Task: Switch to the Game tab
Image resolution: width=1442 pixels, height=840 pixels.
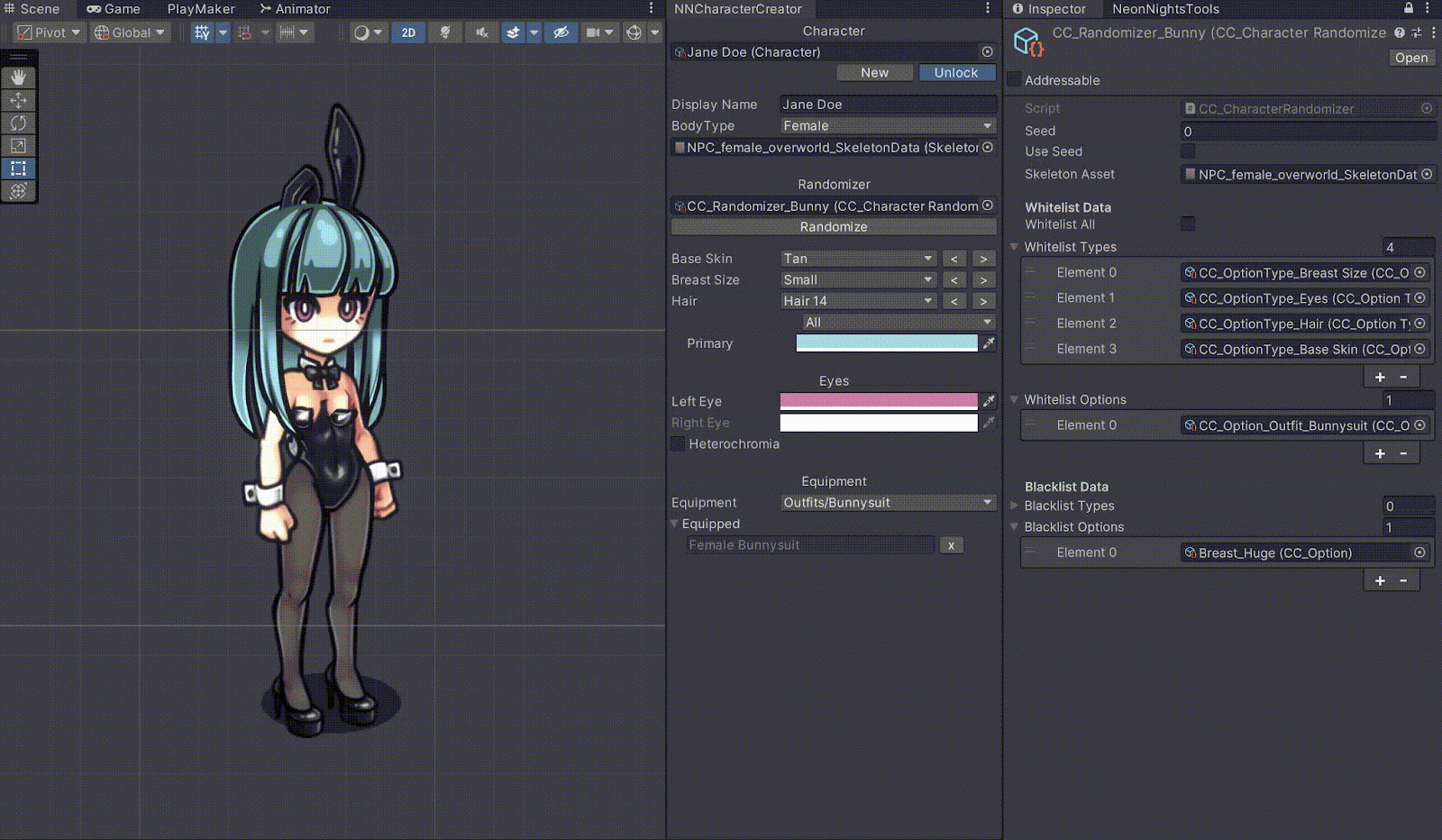Action: point(114,9)
